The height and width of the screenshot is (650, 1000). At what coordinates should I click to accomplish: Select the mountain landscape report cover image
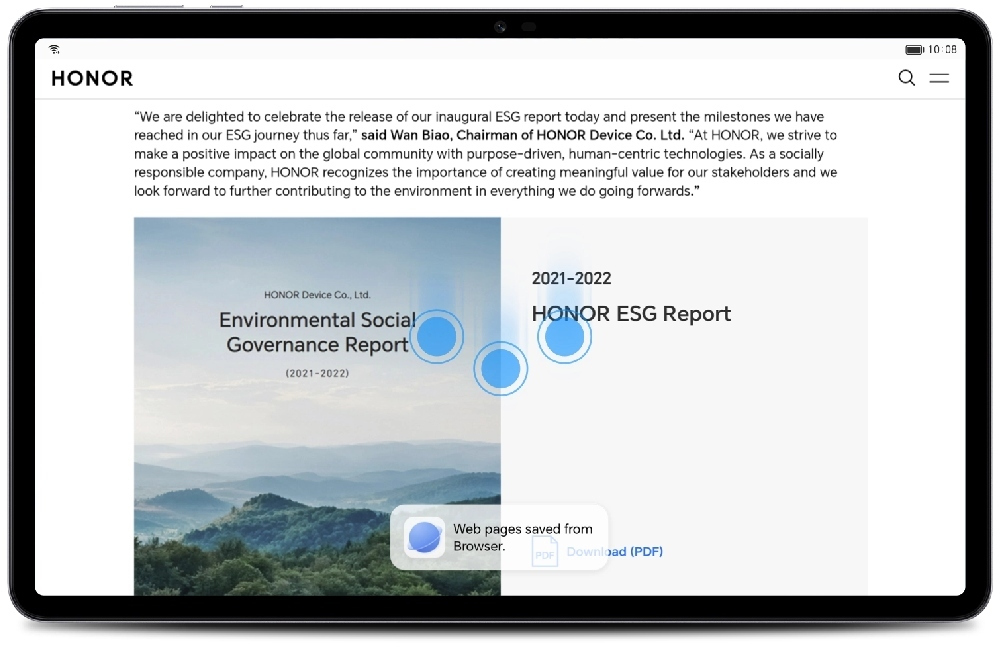[317, 406]
